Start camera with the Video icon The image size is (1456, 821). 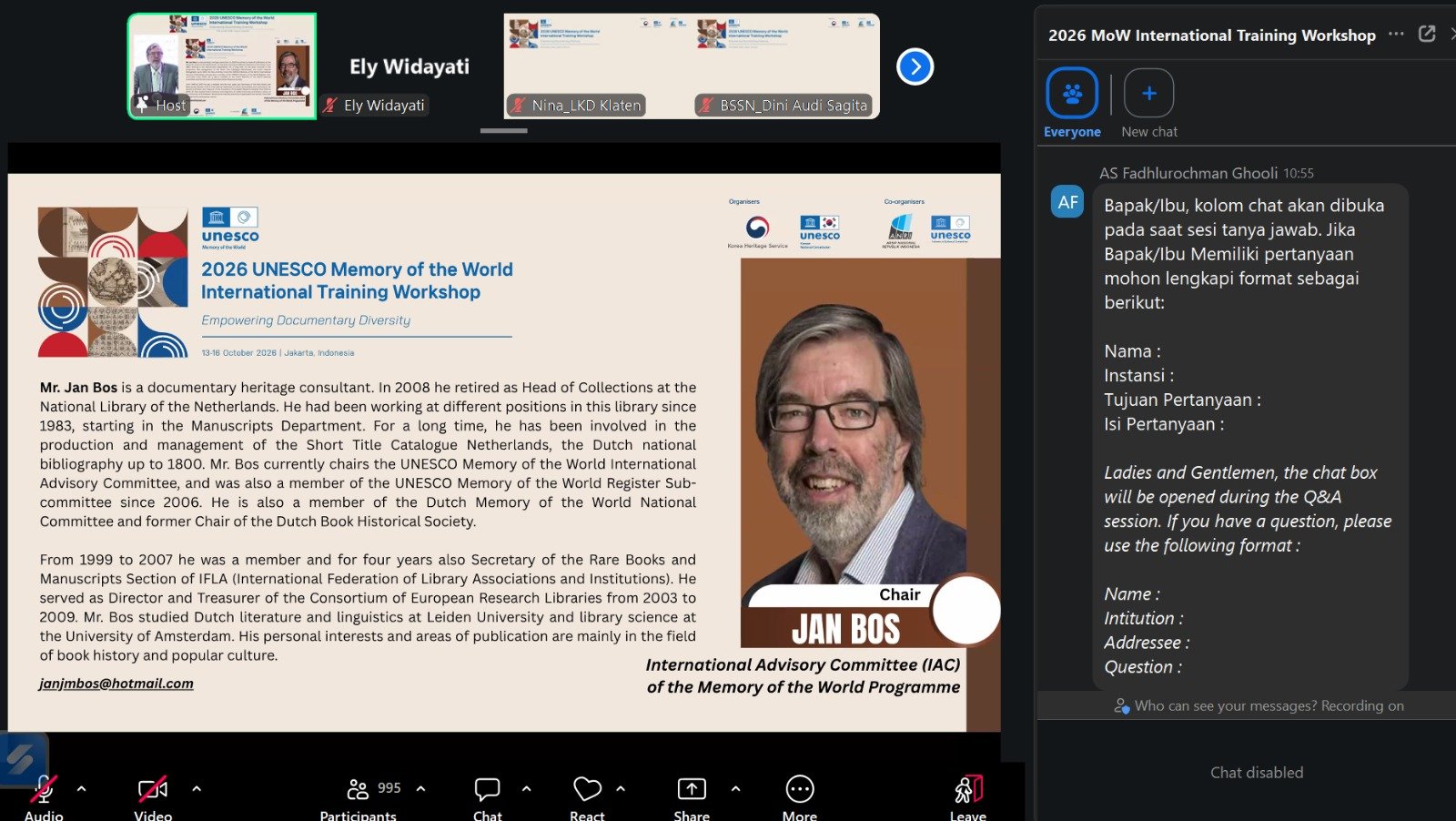click(x=152, y=788)
